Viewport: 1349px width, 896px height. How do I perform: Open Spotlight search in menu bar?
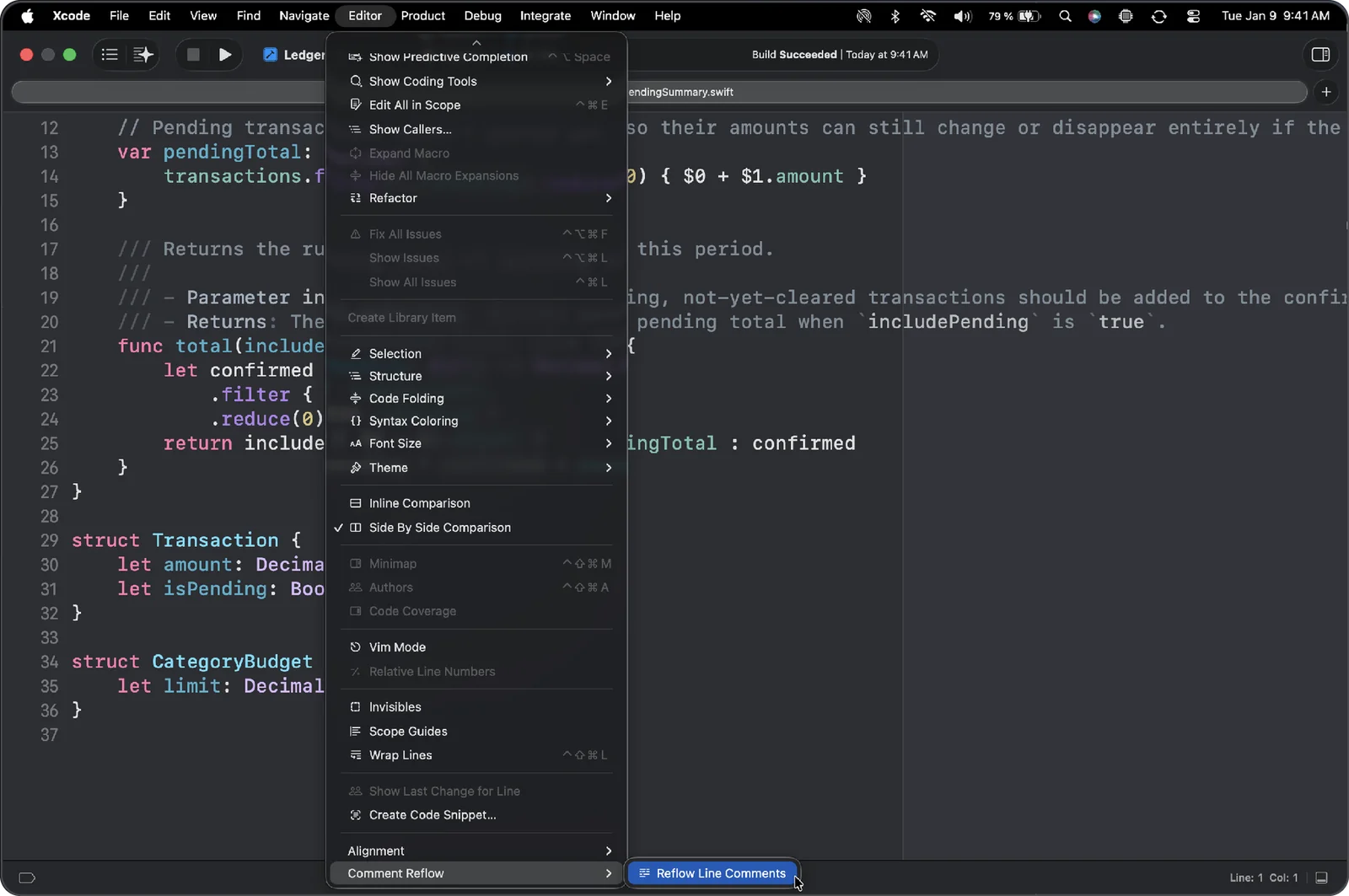[1066, 15]
